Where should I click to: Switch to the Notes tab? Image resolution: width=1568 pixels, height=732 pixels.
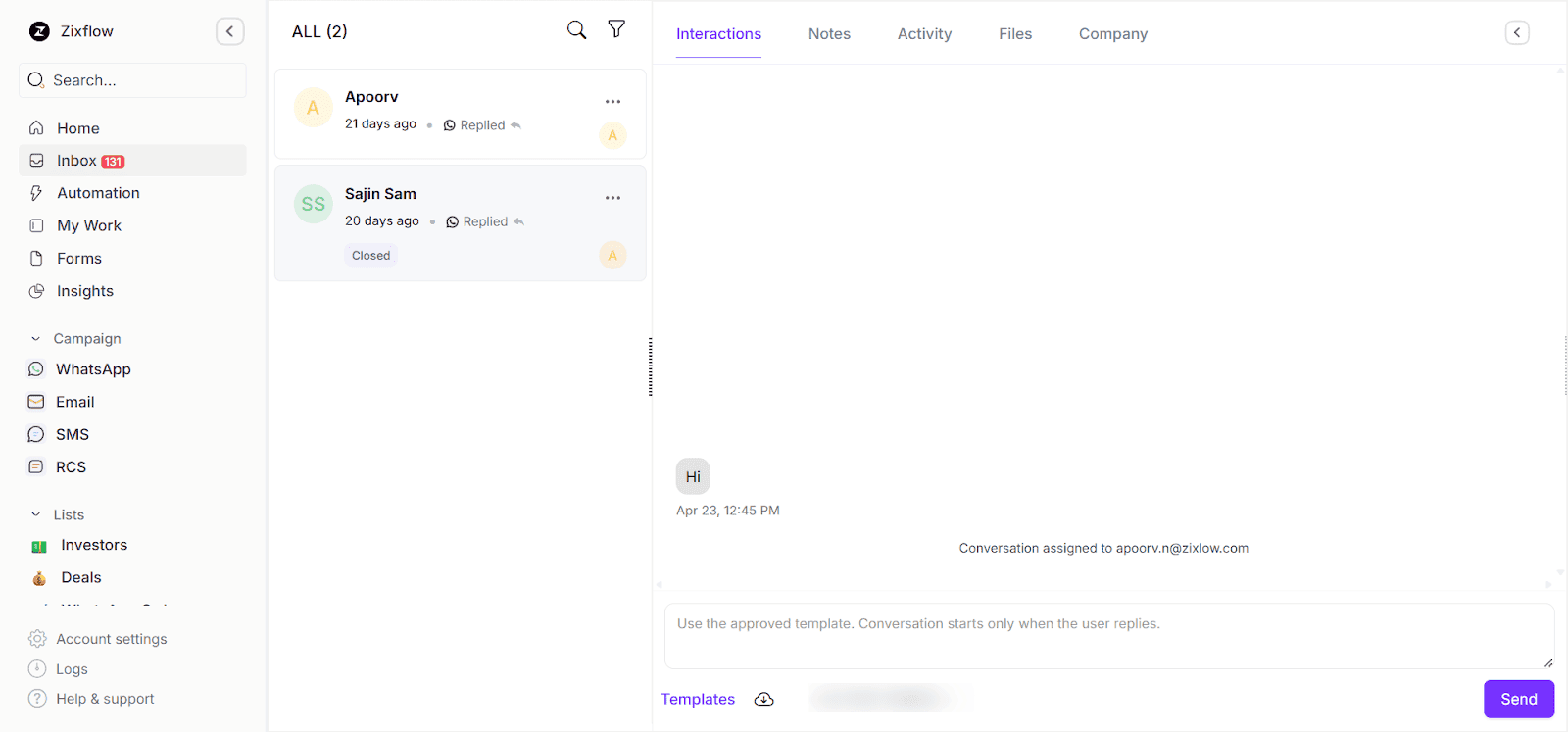tap(829, 34)
